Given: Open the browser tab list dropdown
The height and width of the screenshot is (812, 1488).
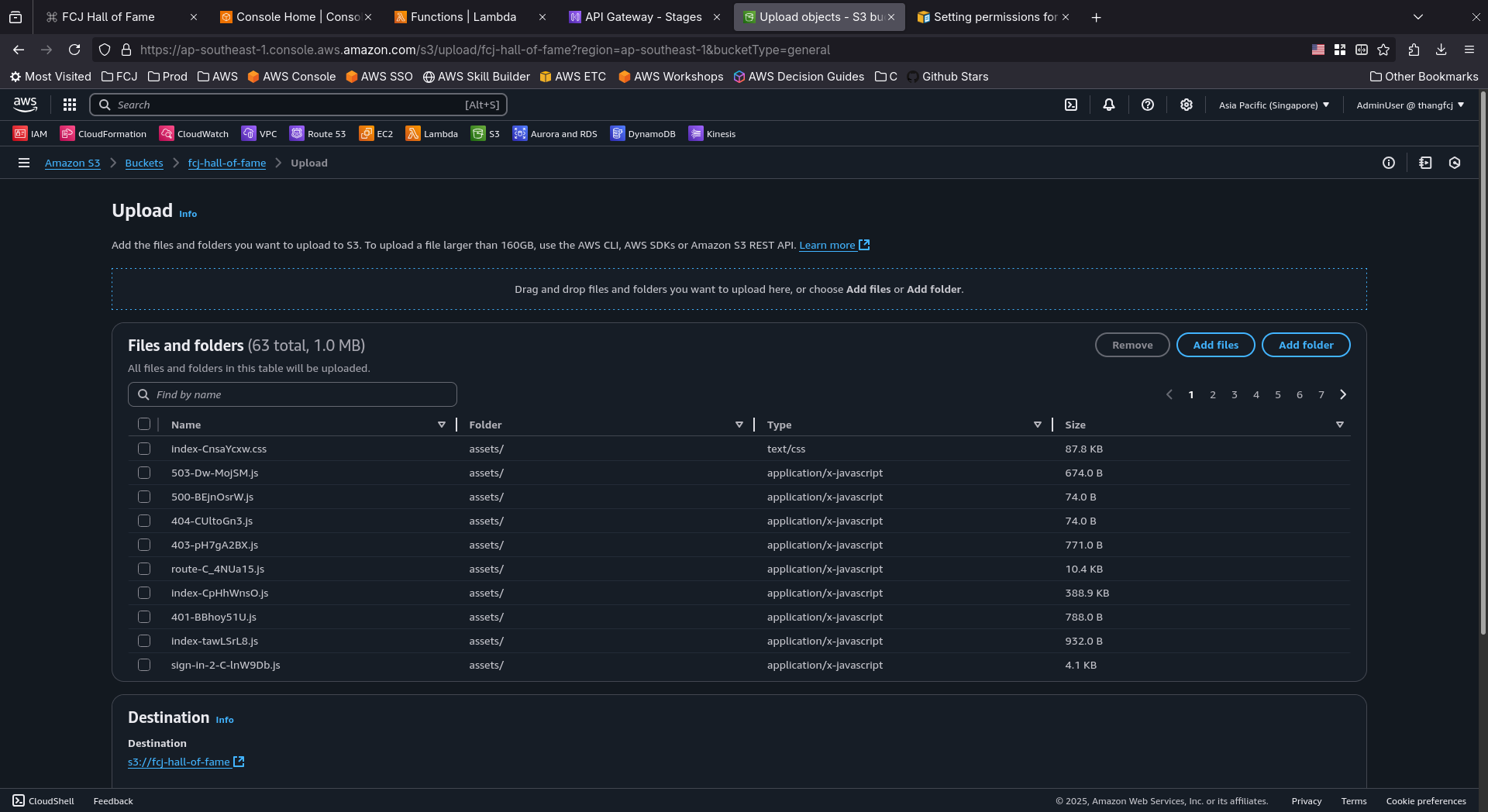Looking at the screenshot, I should tap(1418, 17).
